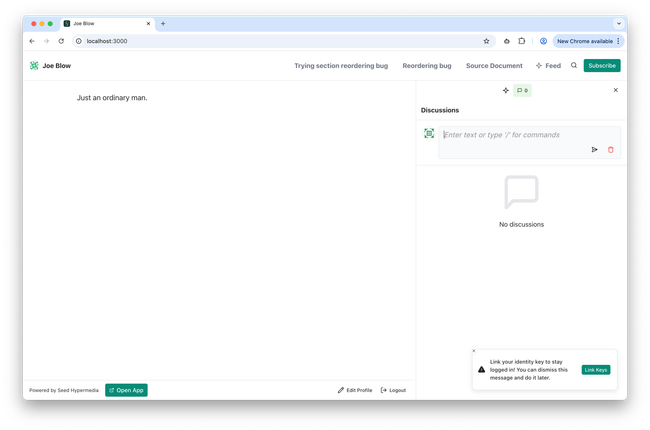Image resolution: width=650 pixels, height=430 pixels.
Task: Click the search magnifier icon in site header
Action: click(x=574, y=66)
